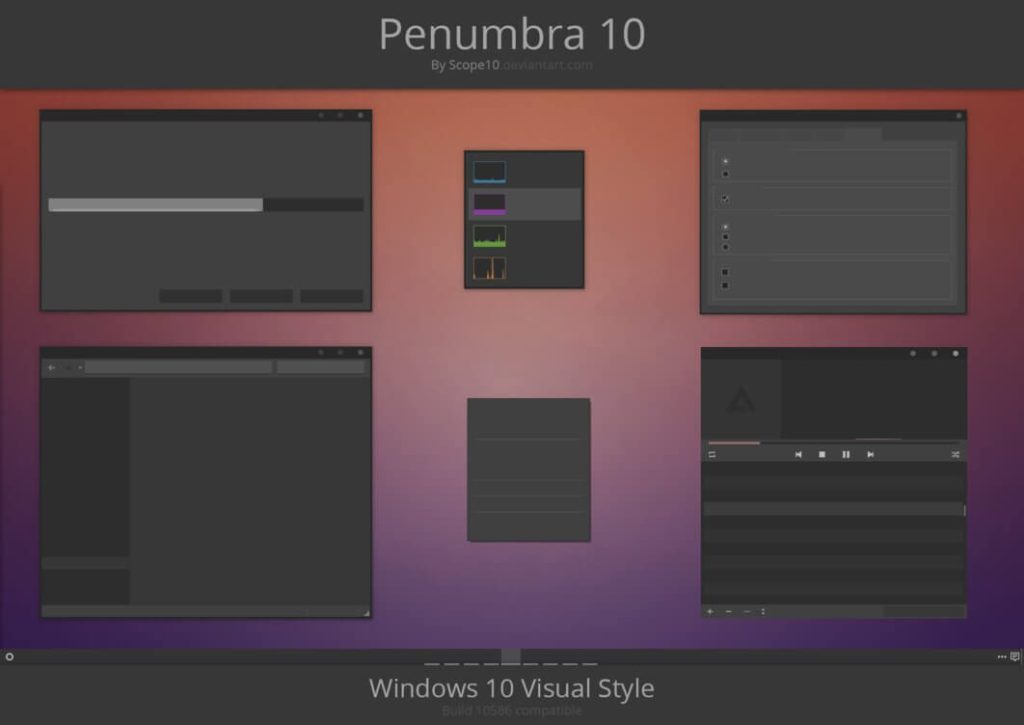Click the add-item plus icon below the playlist

[x=710, y=611]
